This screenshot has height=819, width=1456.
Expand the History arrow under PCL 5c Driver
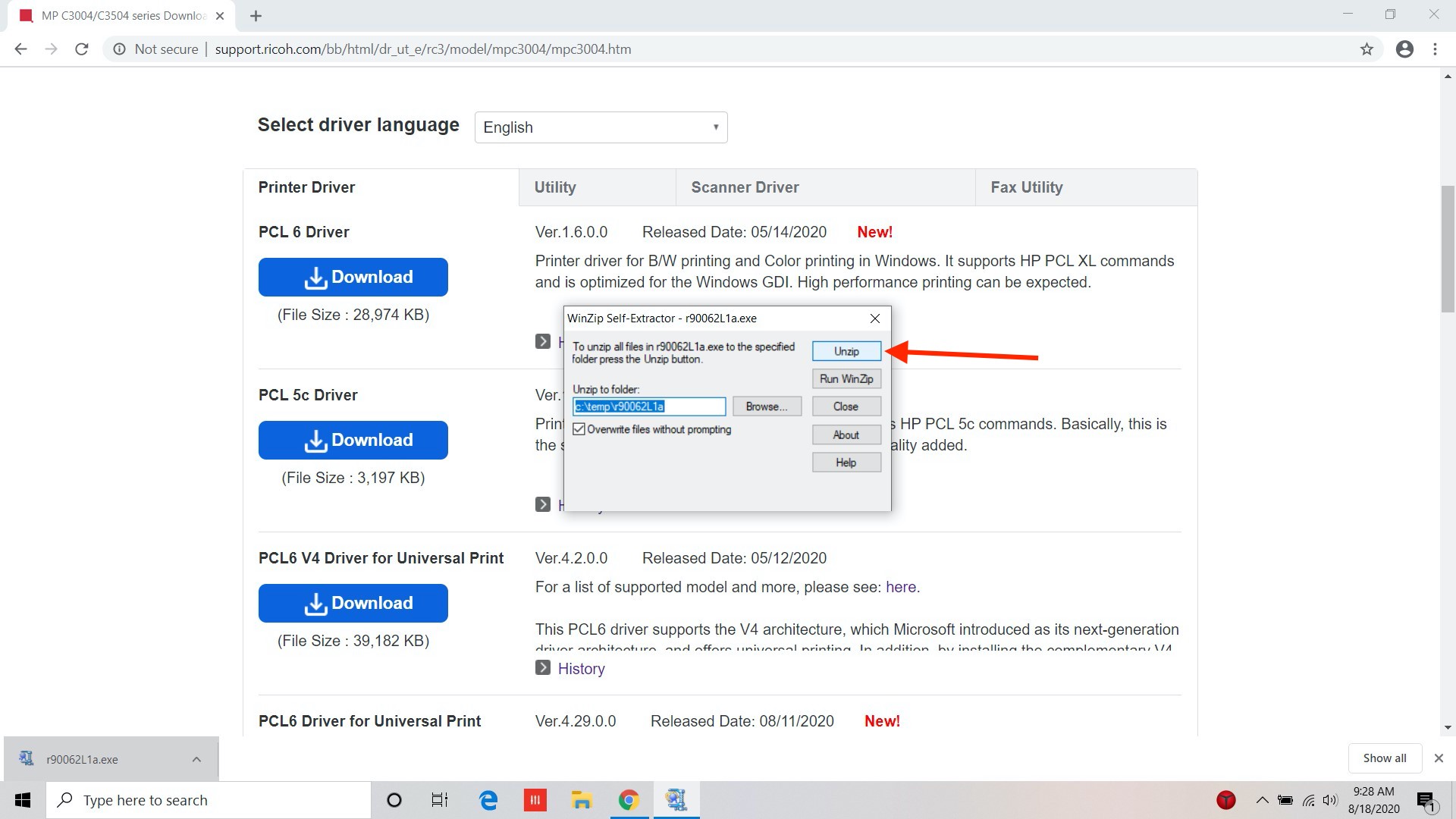click(x=543, y=504)
